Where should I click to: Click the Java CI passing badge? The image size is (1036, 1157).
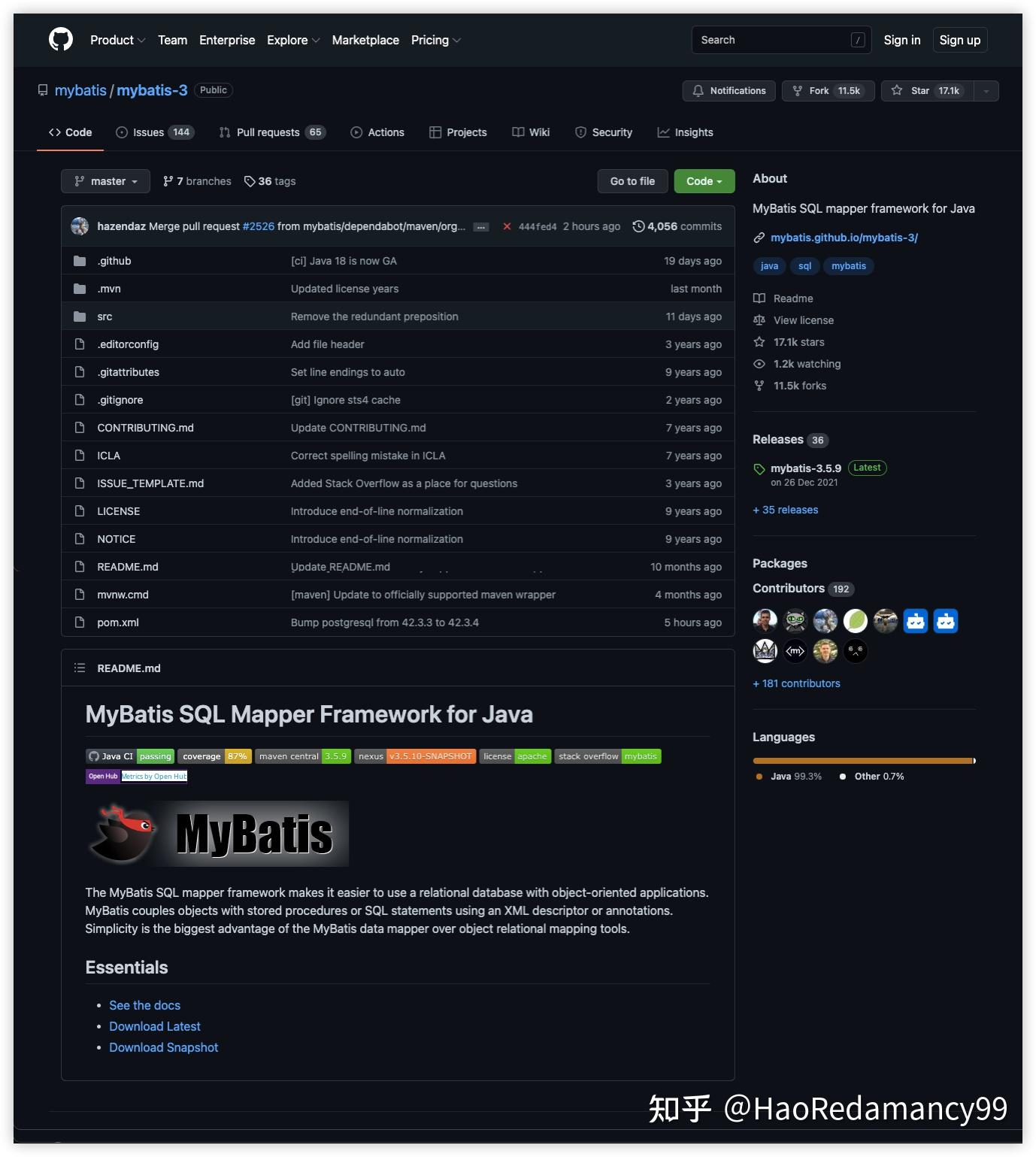click(x=130, y=756)
